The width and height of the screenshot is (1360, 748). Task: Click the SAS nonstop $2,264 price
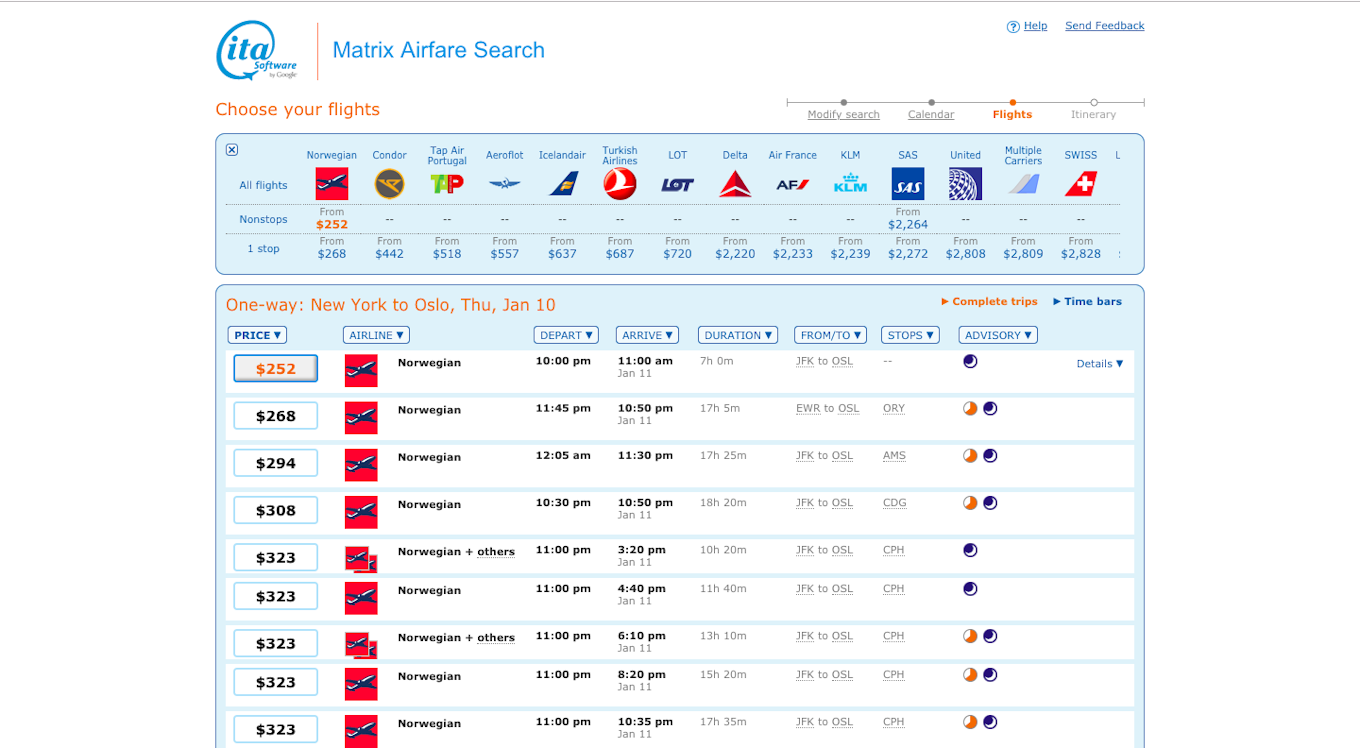pos(908,225)
